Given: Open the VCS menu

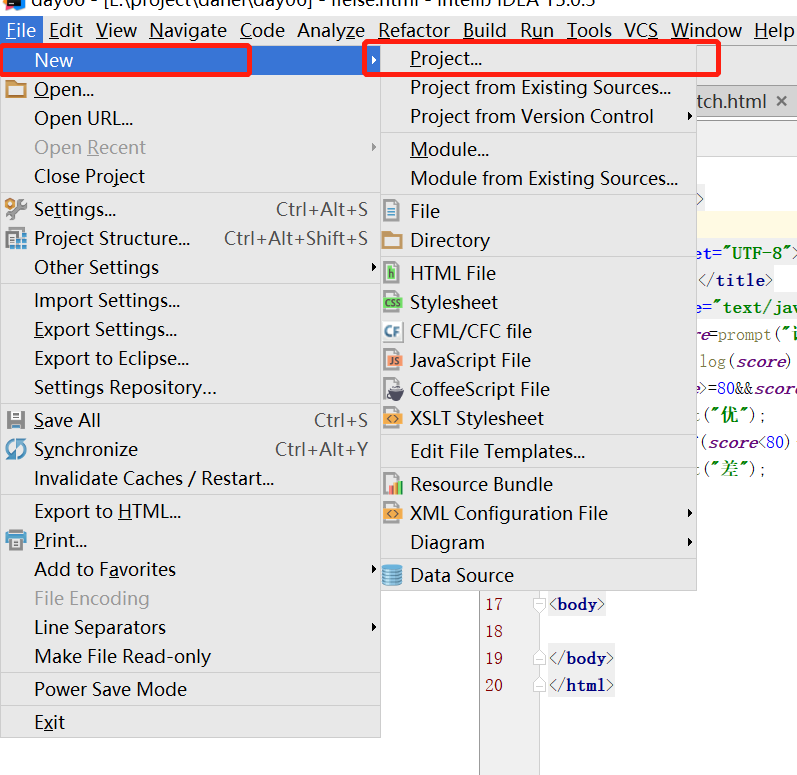Looking at the screenshot, I should click(x=641, y=30).
